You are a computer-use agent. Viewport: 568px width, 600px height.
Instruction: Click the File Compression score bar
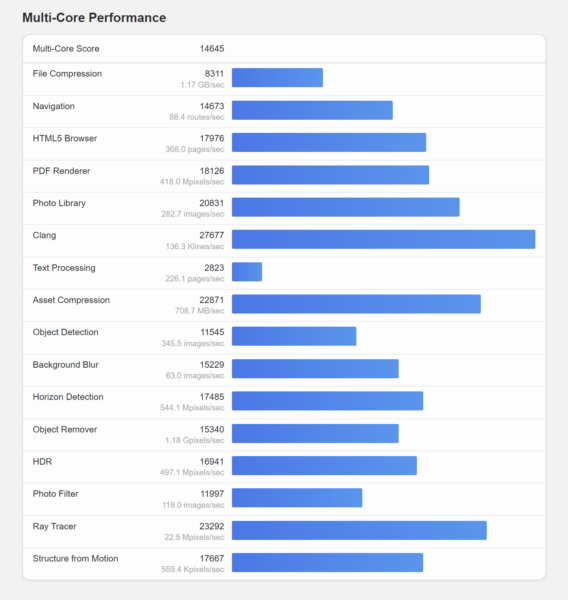(x=277, y=78)
